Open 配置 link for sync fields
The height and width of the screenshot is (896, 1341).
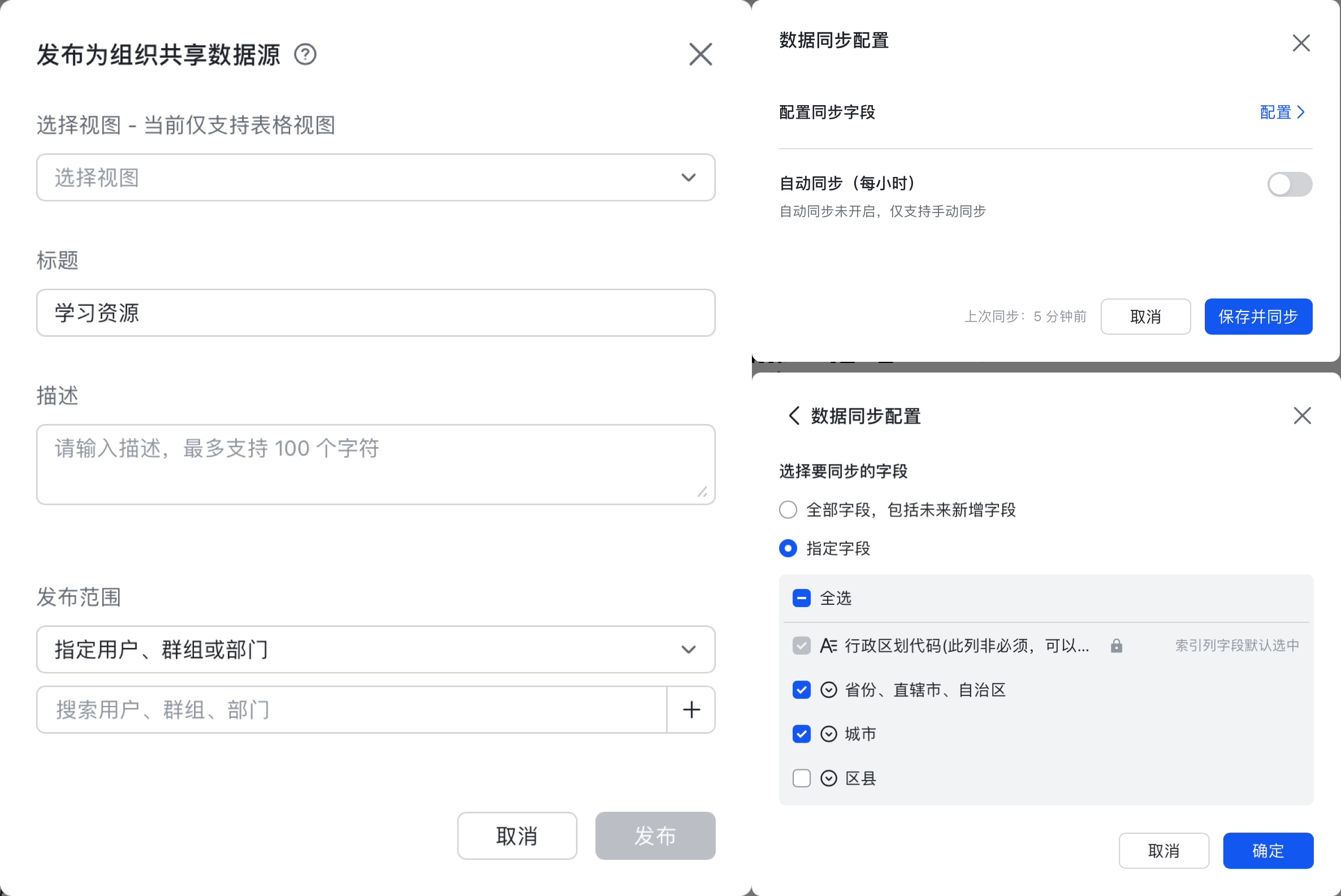(1282, 112)
